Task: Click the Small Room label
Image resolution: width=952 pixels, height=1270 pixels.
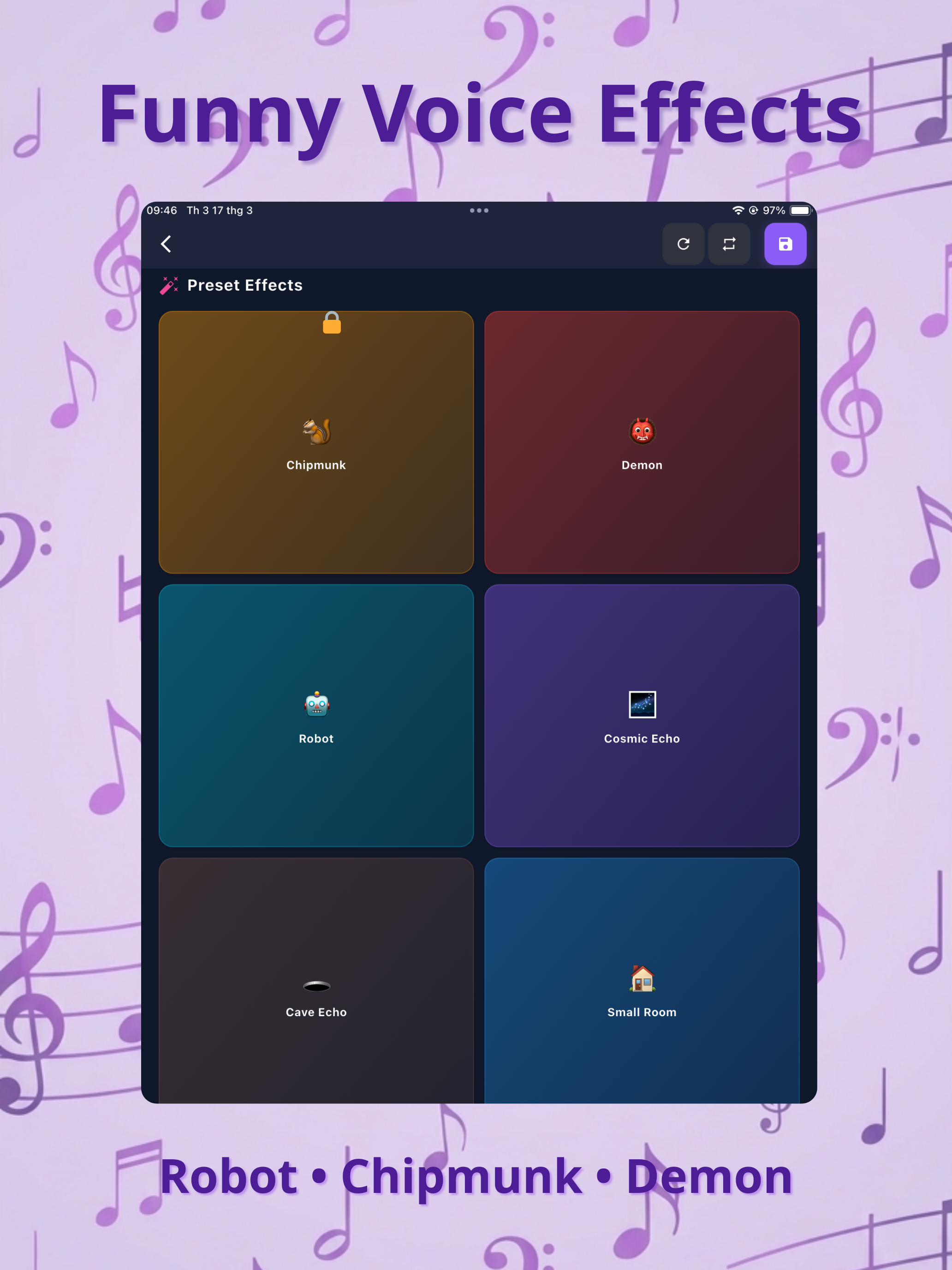Action: pos(642,1012)
